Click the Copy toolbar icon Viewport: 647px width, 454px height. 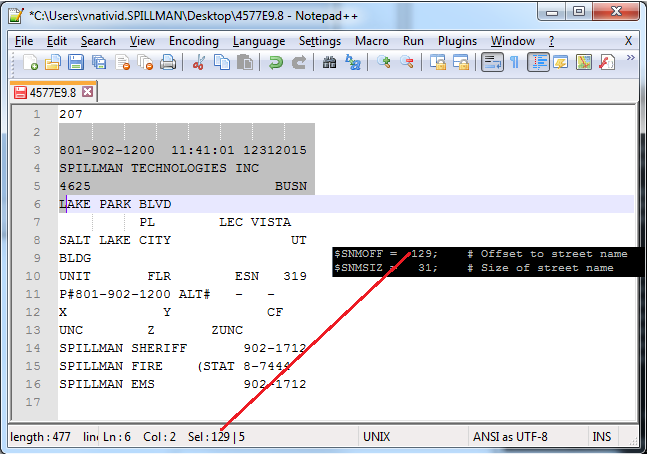(222, 63)
